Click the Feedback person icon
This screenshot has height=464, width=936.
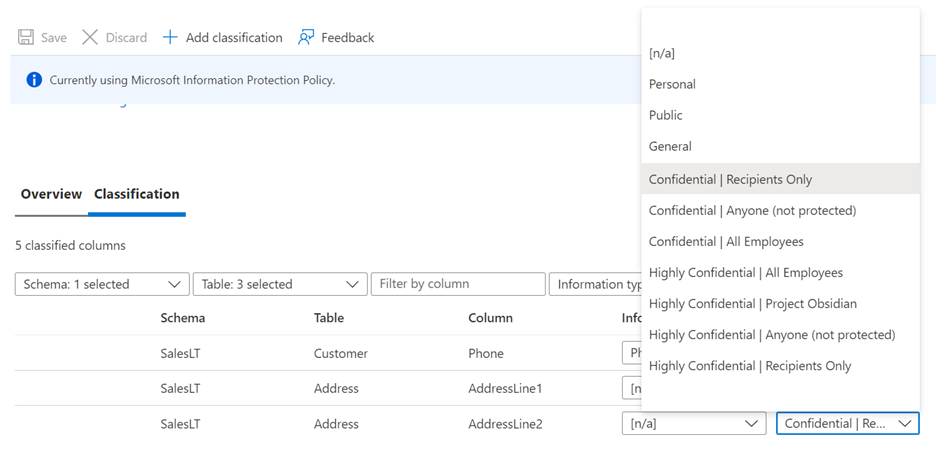coord(306,37)
